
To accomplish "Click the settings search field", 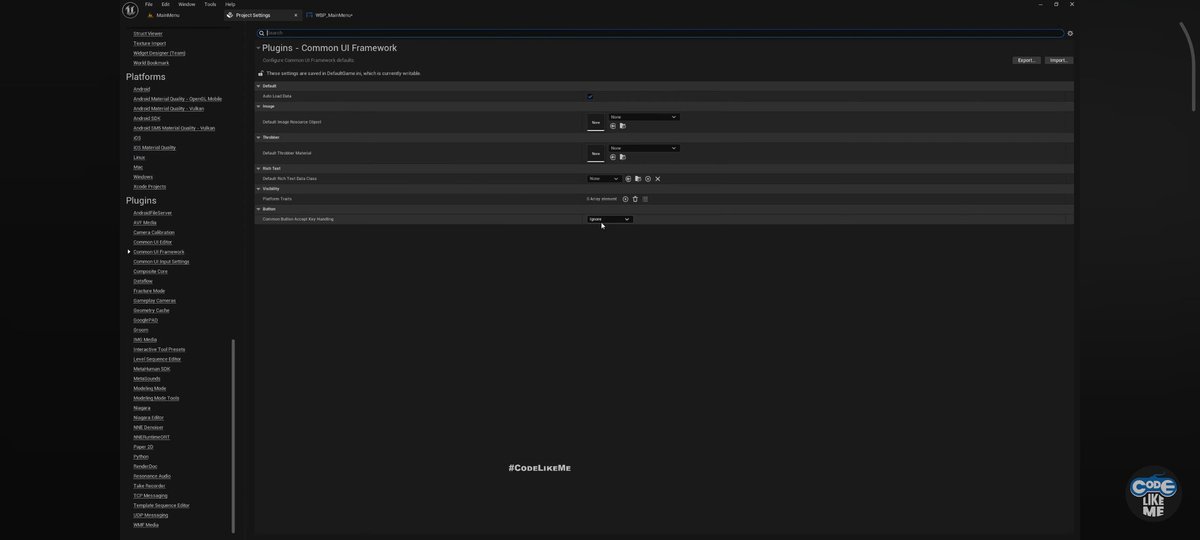I will coord(660,33).
